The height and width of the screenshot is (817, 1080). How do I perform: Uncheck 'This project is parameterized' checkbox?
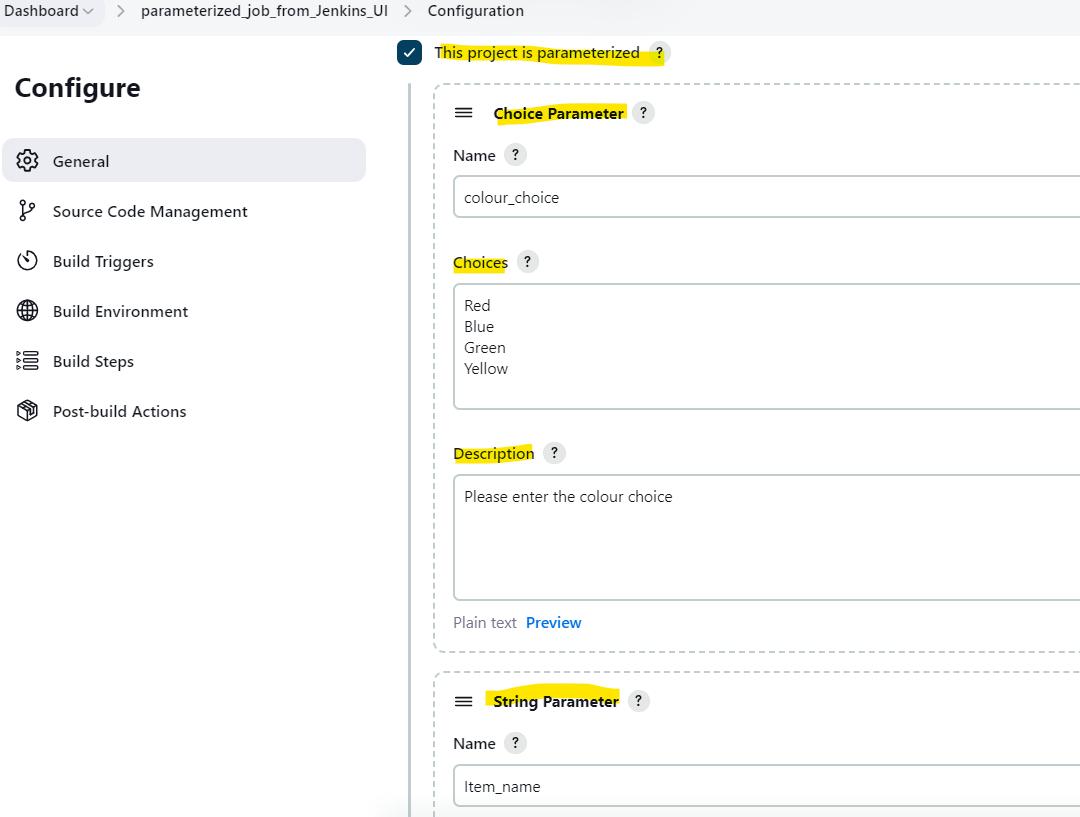(x=409, y=53)
